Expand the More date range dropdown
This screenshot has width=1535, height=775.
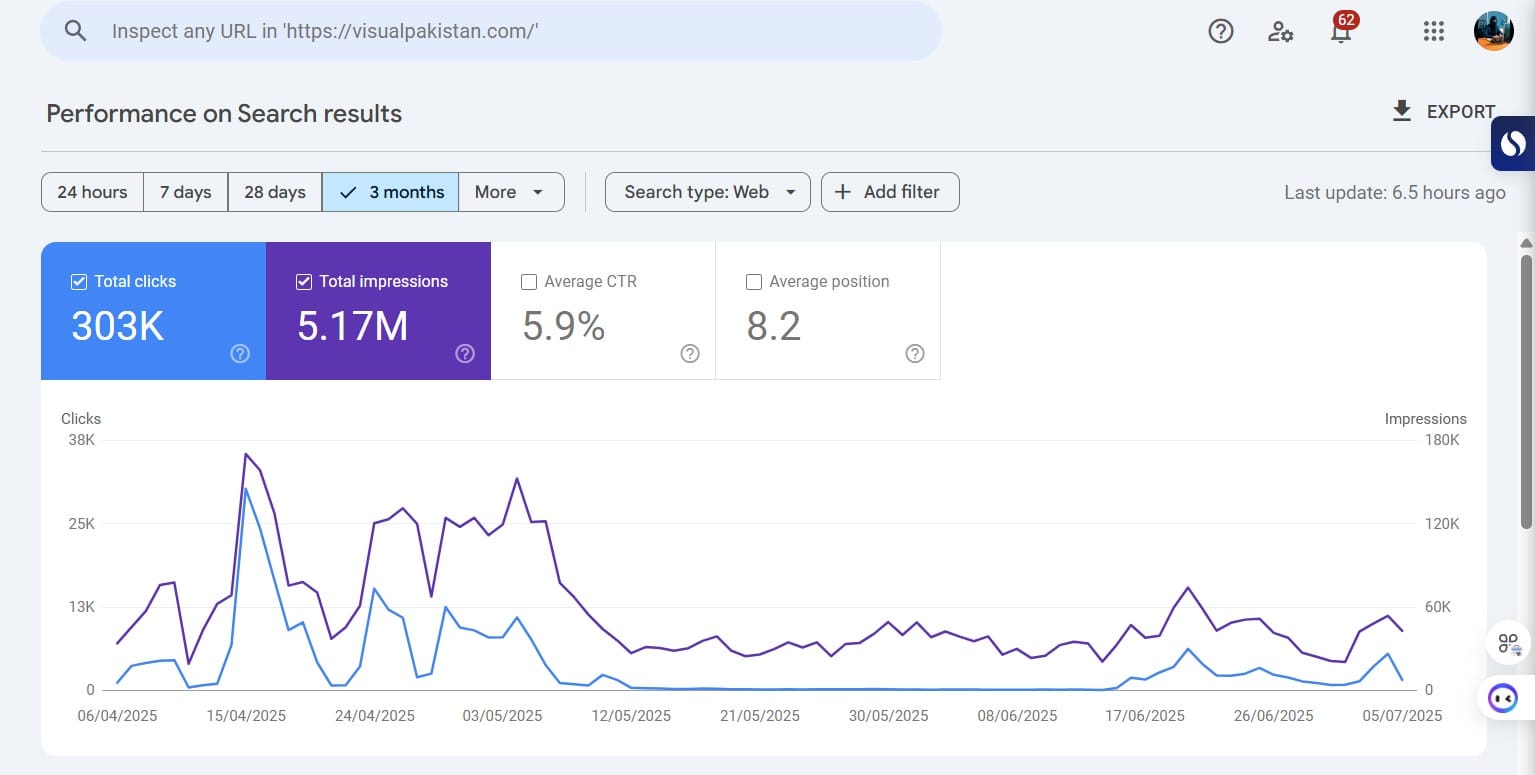[x=511, y=192]
